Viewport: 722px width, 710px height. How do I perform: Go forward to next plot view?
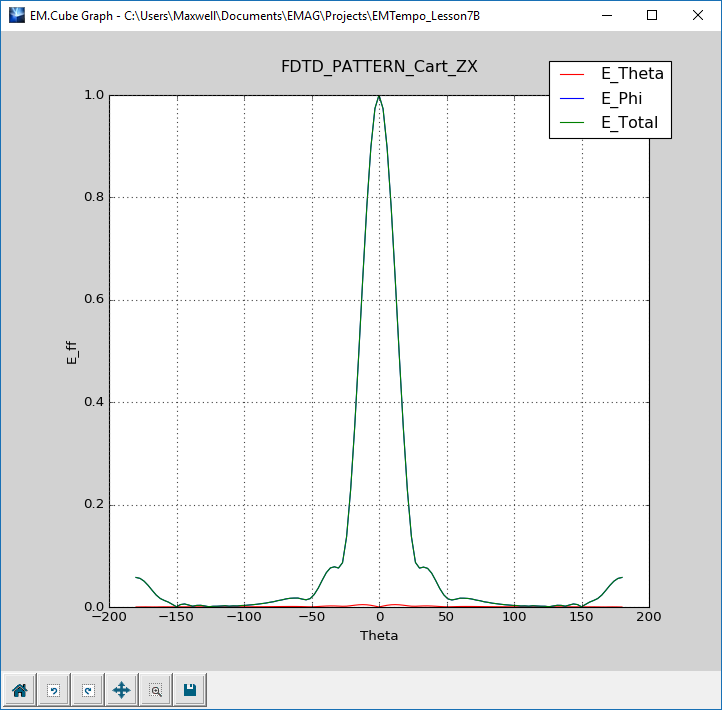coord(87,690)
